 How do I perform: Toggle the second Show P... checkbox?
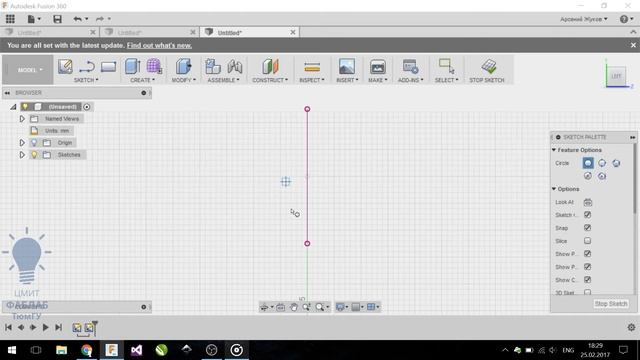click(587, 267)
